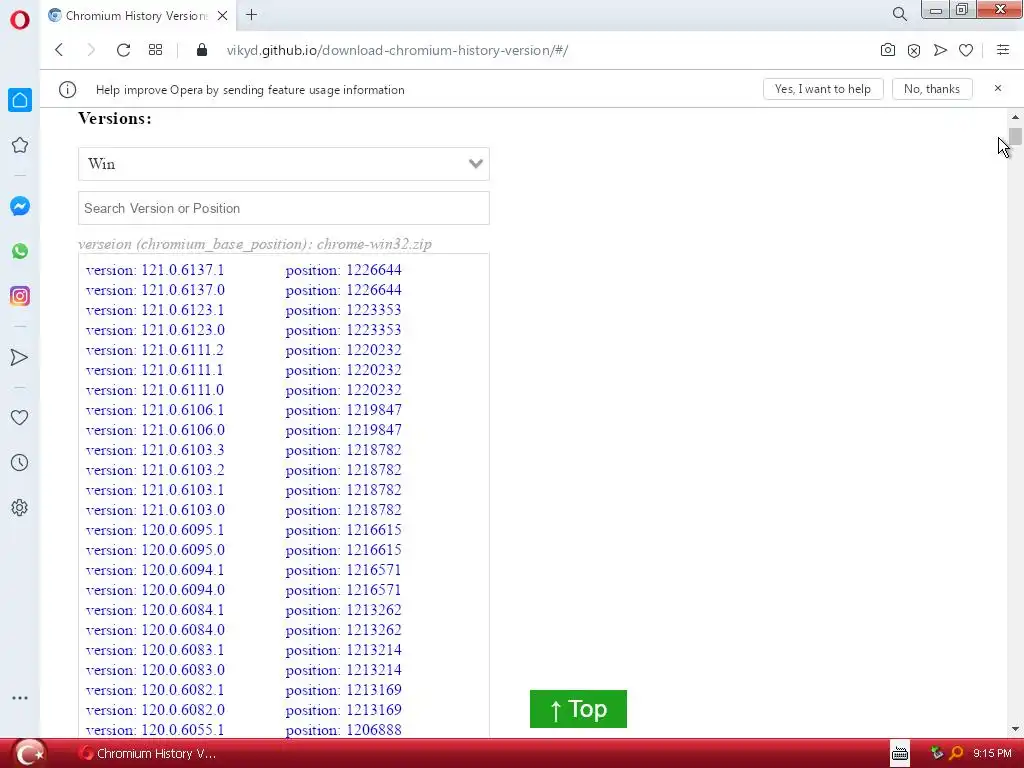
Task: Open the taskbar start button
Action: (29, 753)
